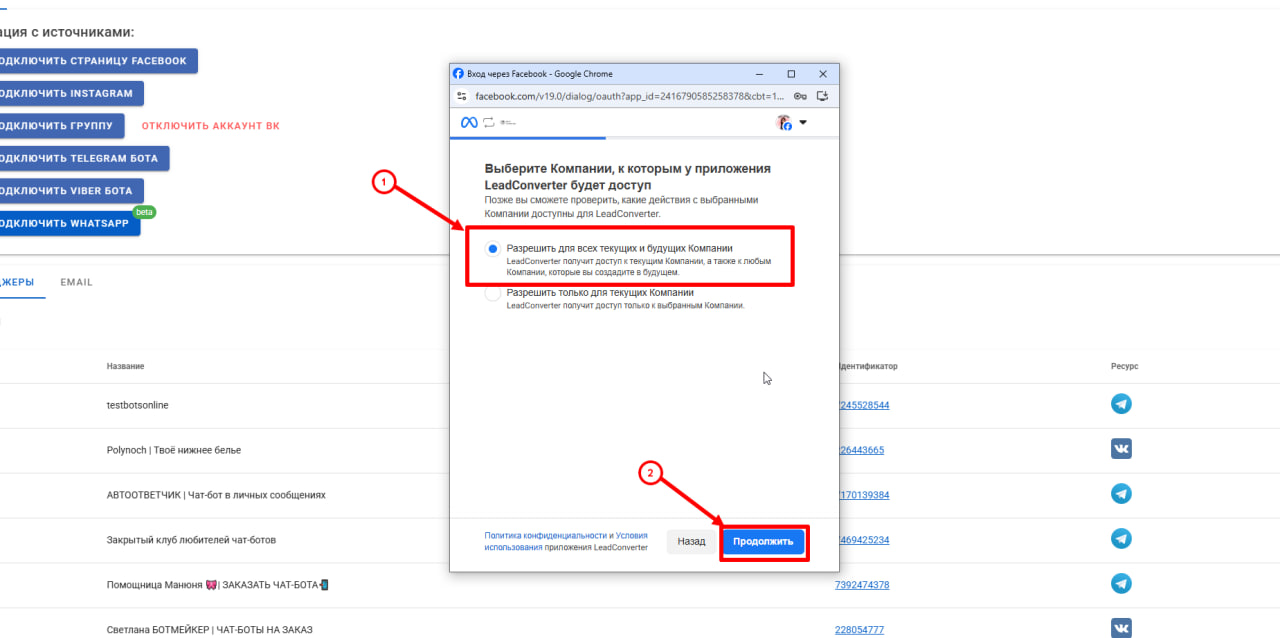
Task: Click the Meta logo in the dialog header
Action: click(x=468, y=122)
